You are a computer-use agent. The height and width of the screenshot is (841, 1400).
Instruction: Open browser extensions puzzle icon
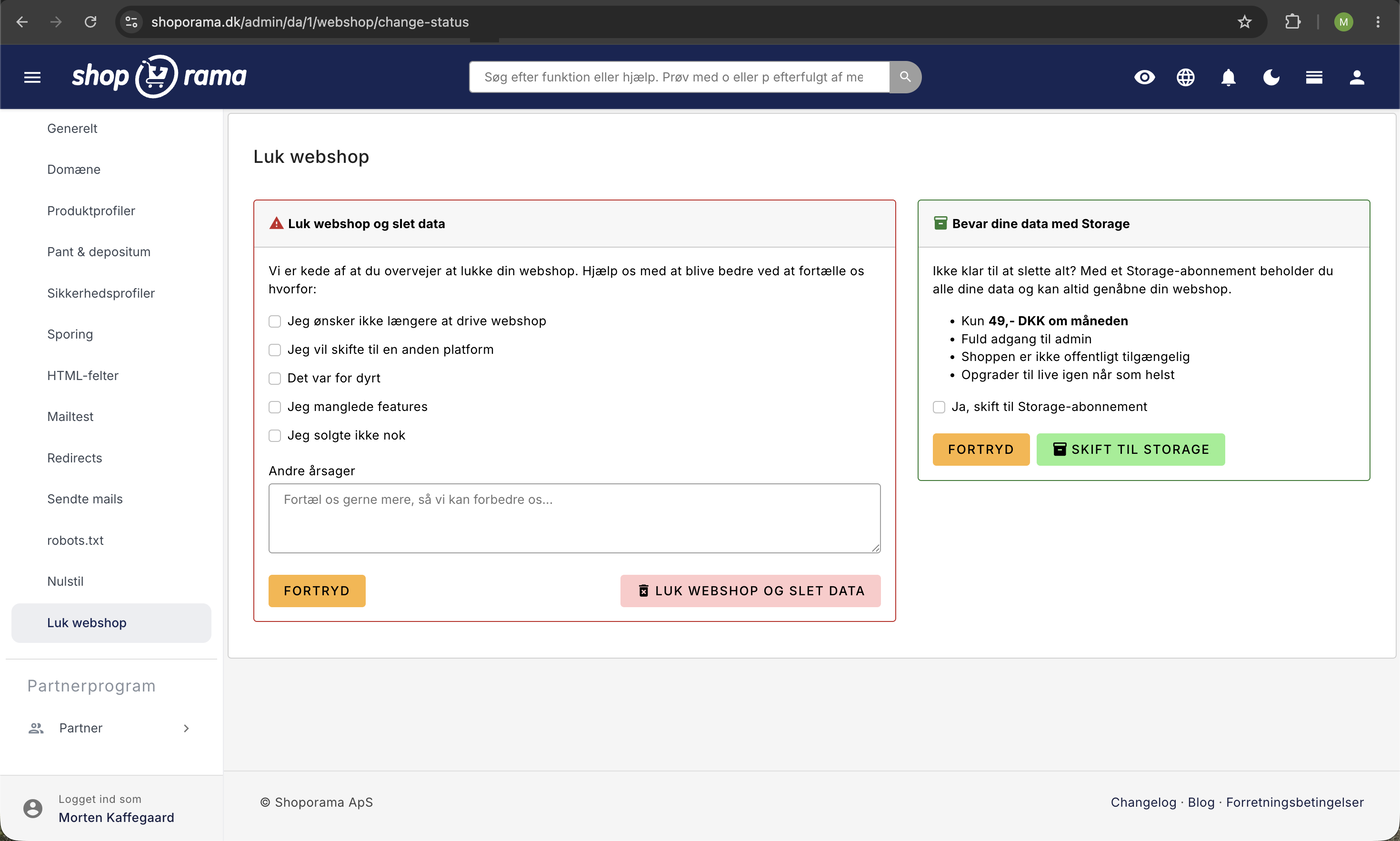(x=1293, y=21)
